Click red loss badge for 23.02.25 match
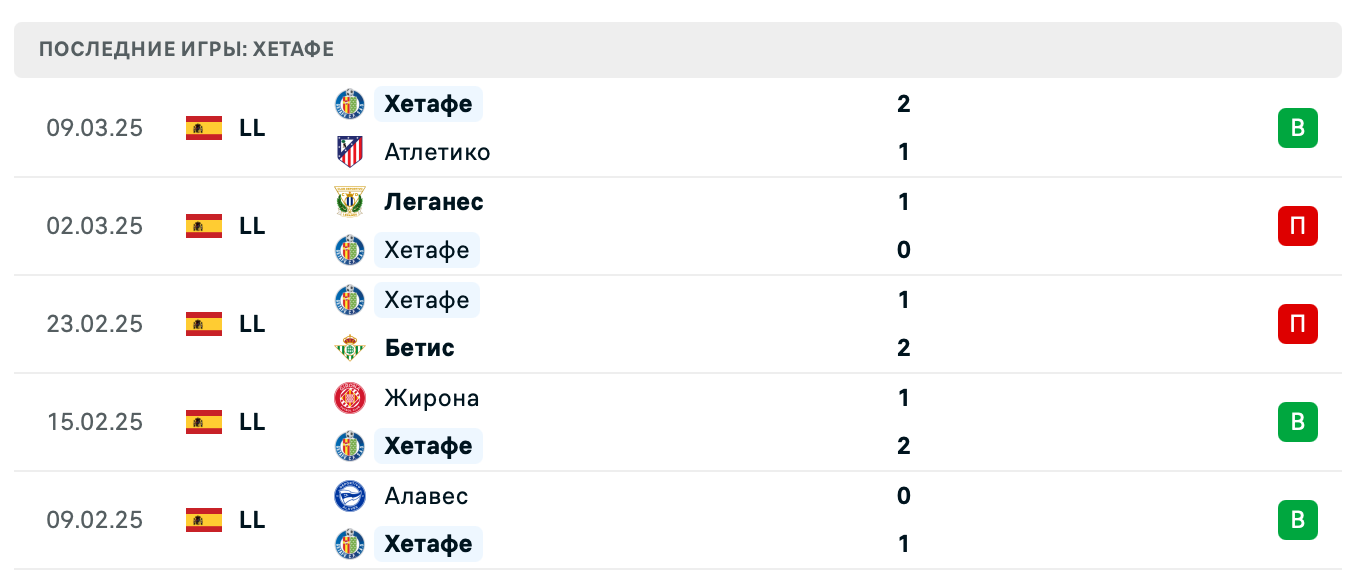 click(1297, 324)
